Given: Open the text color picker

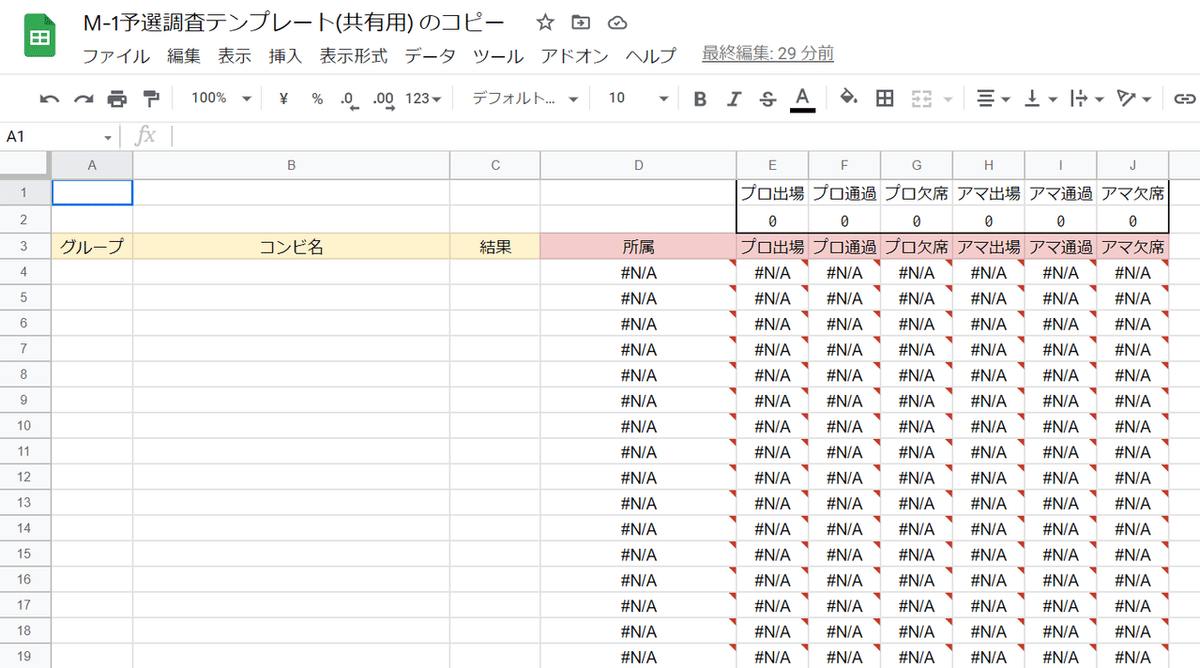Looking at the screenshot, I should [x=802, y=98].
